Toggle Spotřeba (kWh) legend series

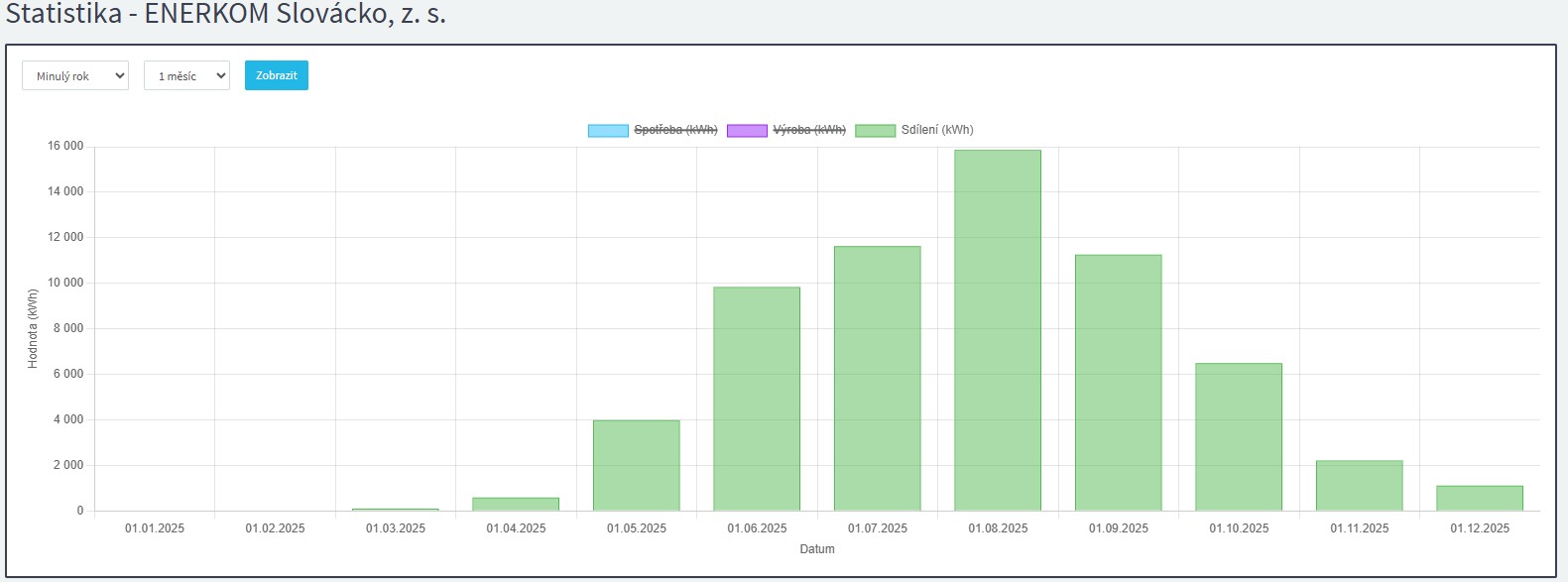pos(675,130)
